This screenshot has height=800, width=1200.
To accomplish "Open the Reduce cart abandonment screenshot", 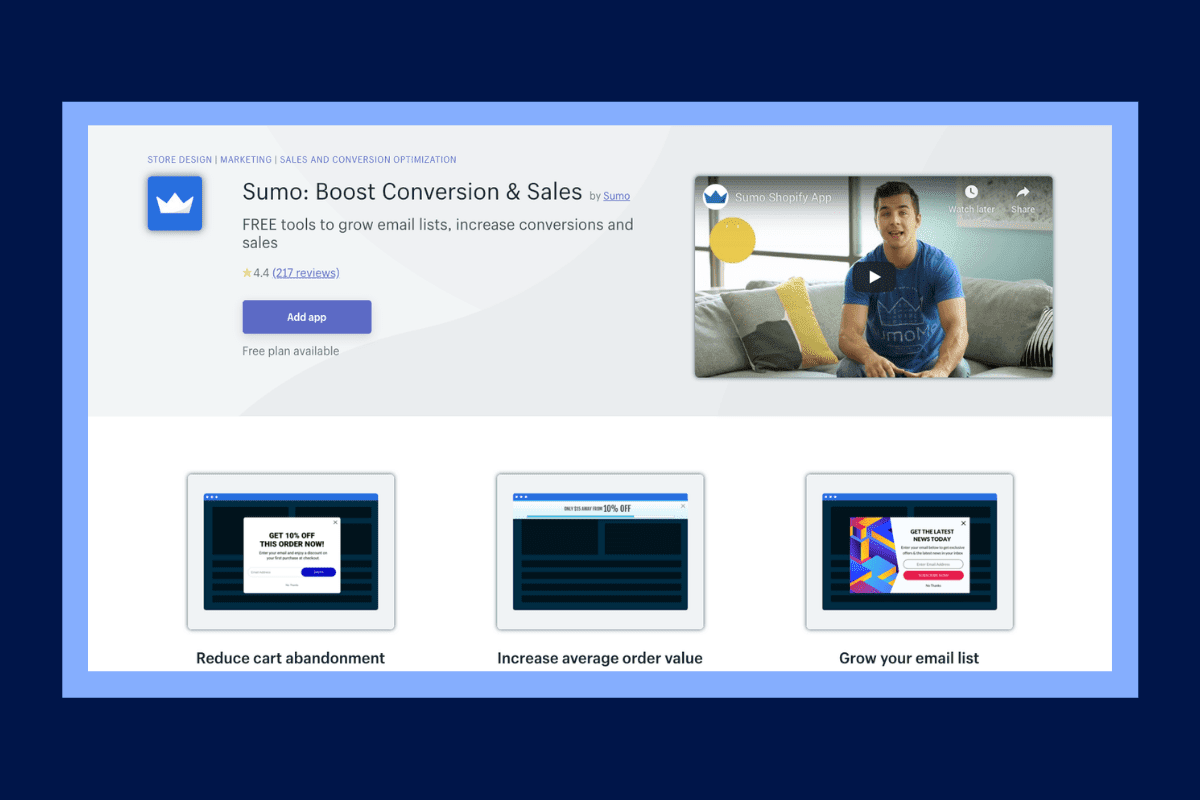I will point(291,552).
